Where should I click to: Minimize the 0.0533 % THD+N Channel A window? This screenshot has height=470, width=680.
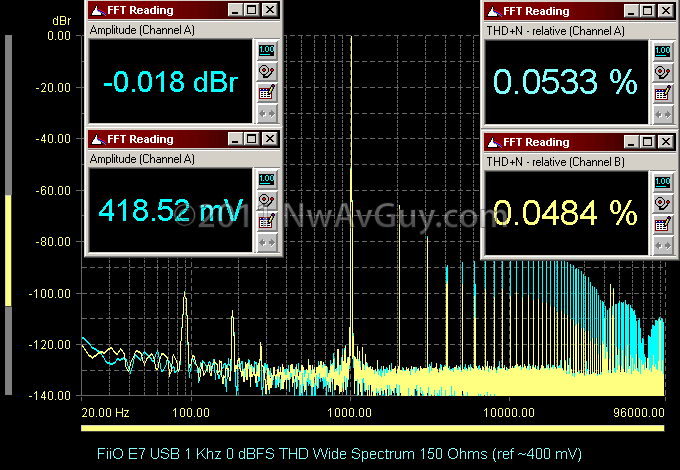[x=631, y=10]
